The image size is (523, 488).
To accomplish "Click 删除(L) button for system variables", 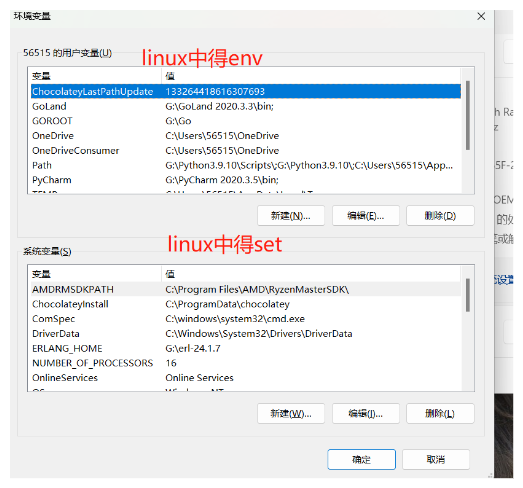I will point(440,414).
